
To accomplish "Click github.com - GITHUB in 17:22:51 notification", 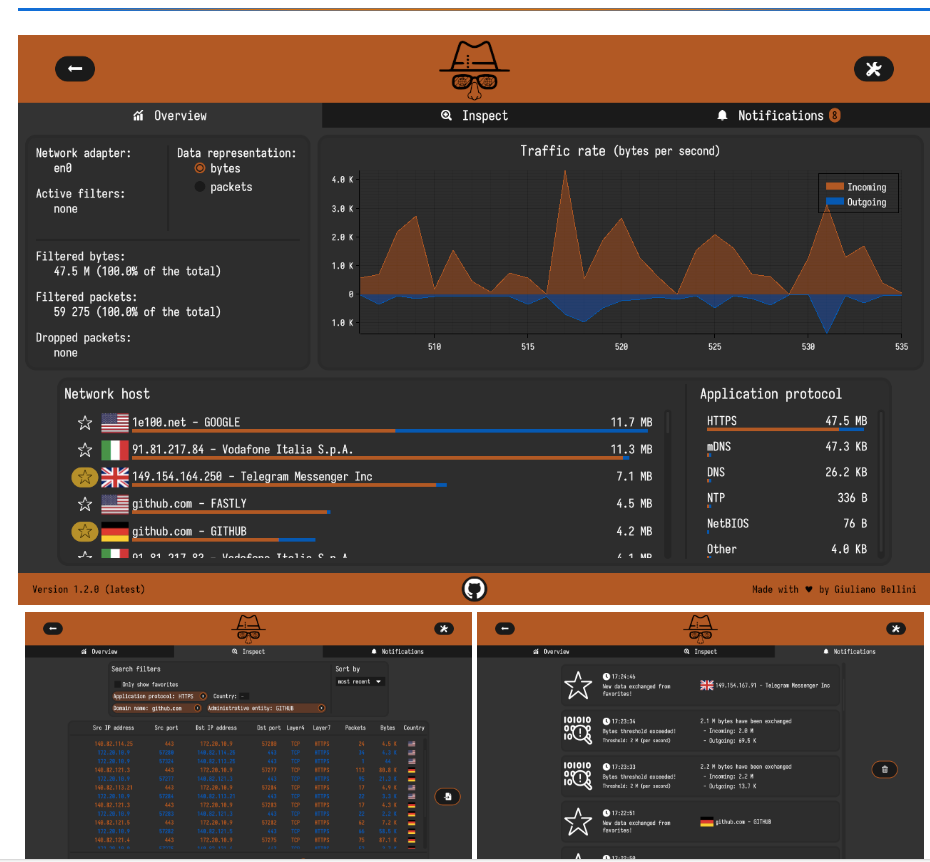I will click(x=735, y=822).
